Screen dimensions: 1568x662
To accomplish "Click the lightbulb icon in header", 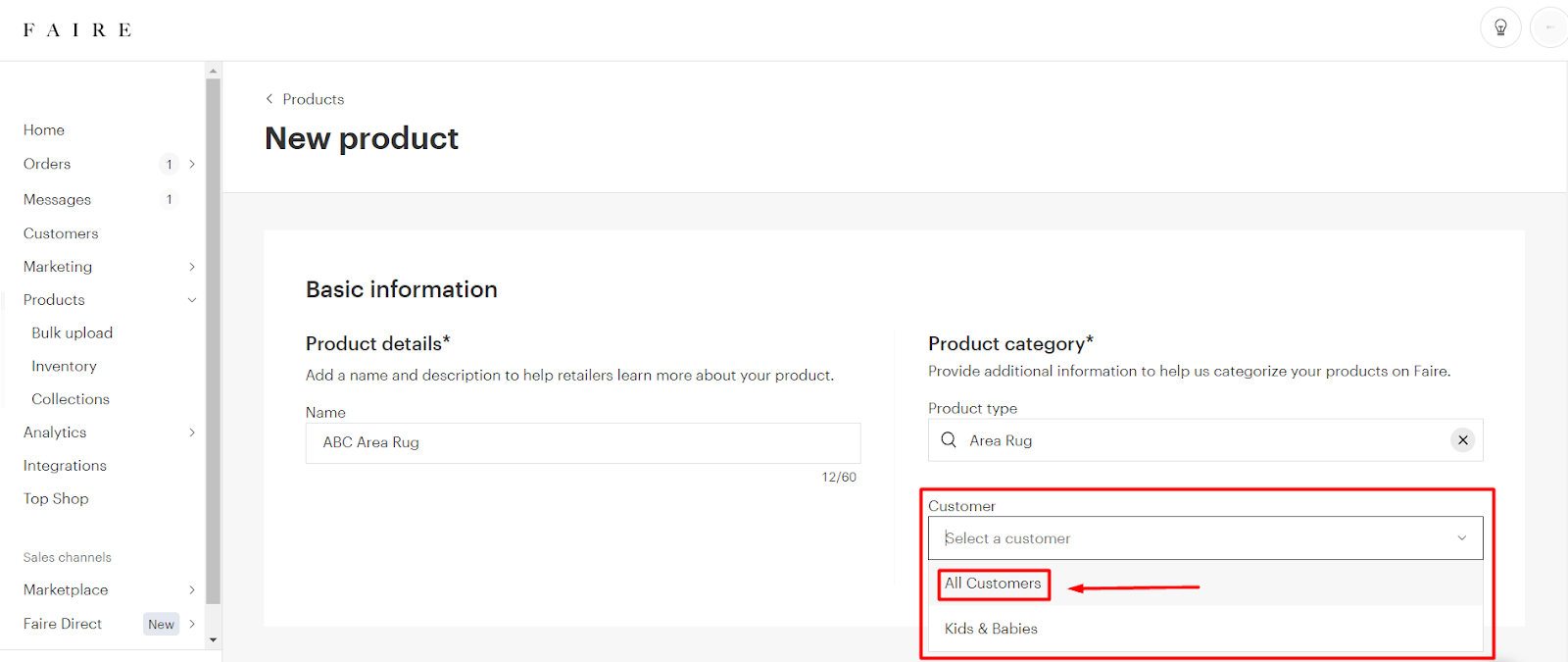I will (x=1499, y=27).
